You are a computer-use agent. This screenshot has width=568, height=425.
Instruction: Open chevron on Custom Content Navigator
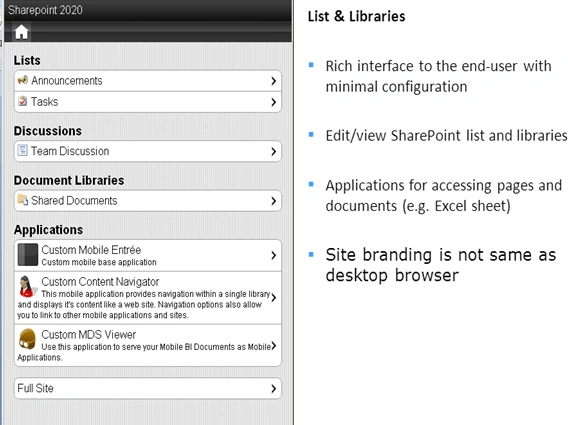click(273, 297)
